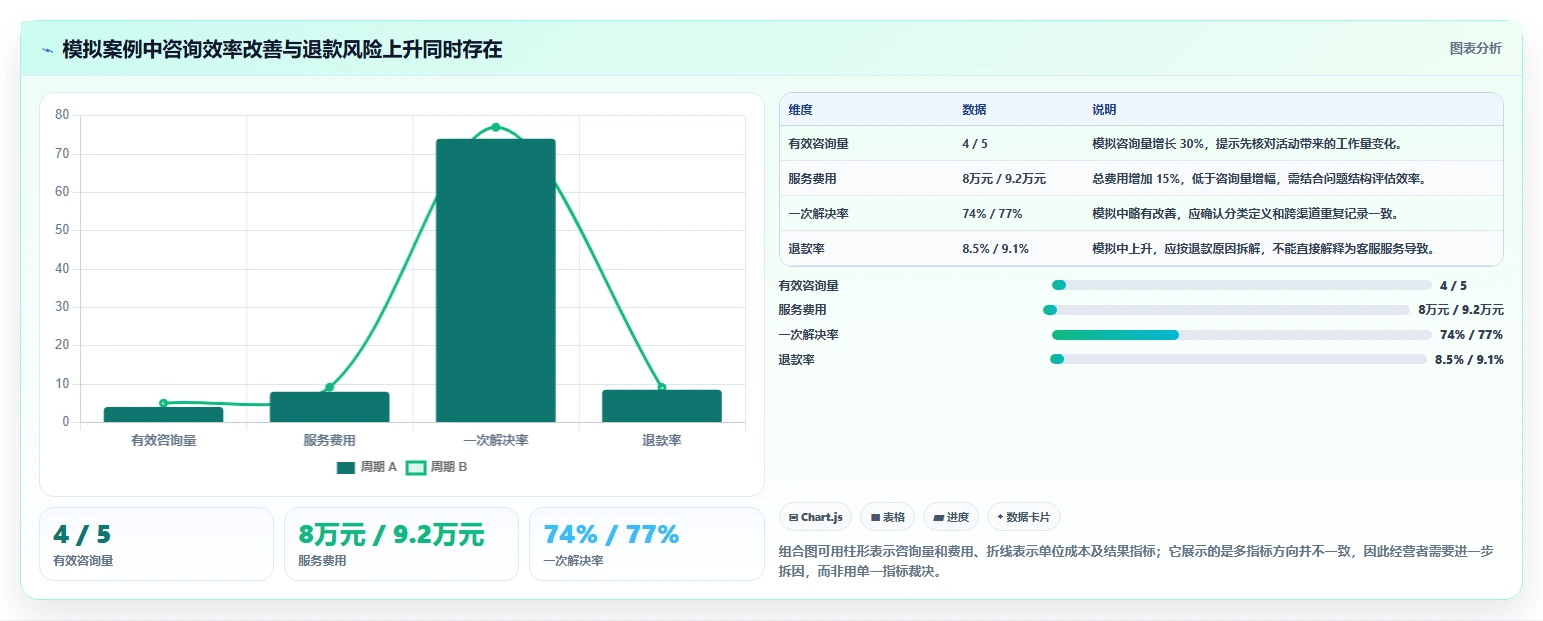Click the description starting 总费用增加 15%
Image resolution: width=1543 pixels, height=621 pixels.
pos(1259,178)
